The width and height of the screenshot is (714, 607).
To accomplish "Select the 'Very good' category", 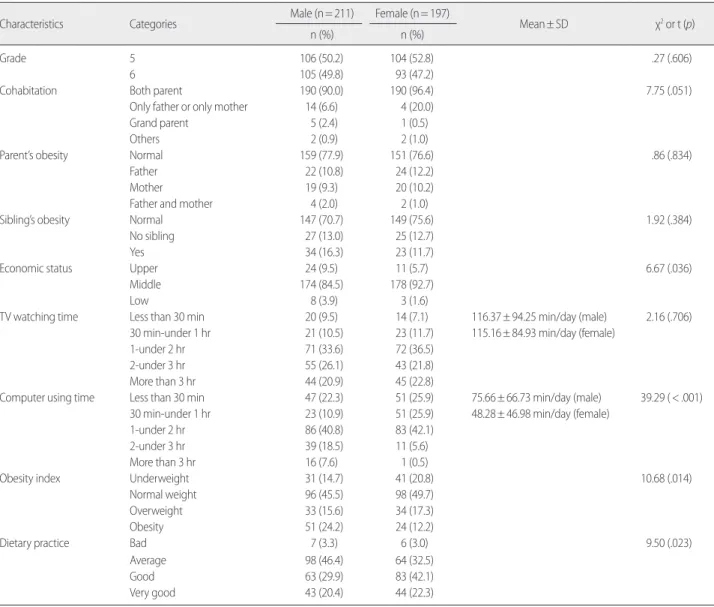I will pos(152,593).
